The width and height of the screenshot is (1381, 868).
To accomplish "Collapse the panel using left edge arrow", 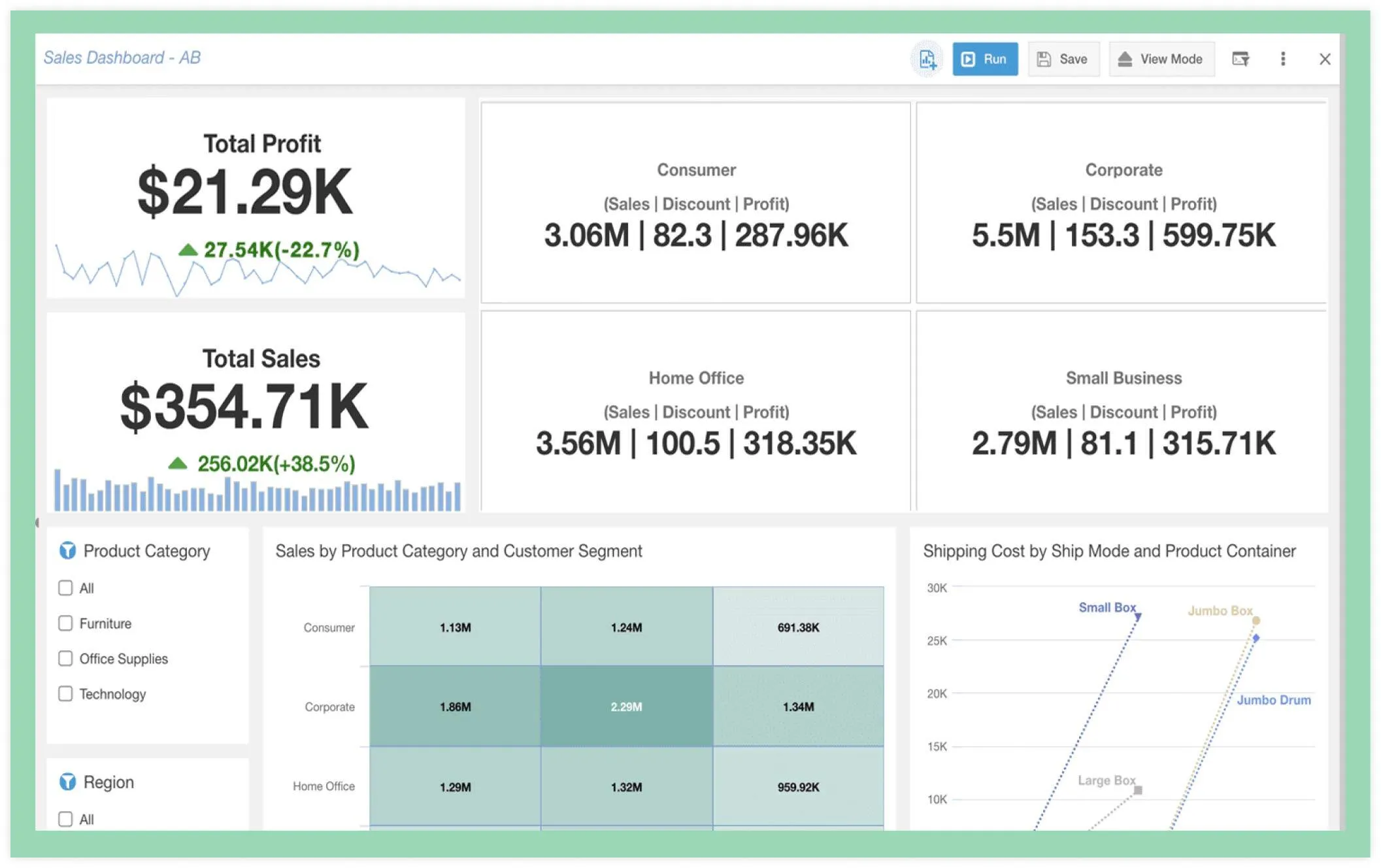I will tap(37, 522).
